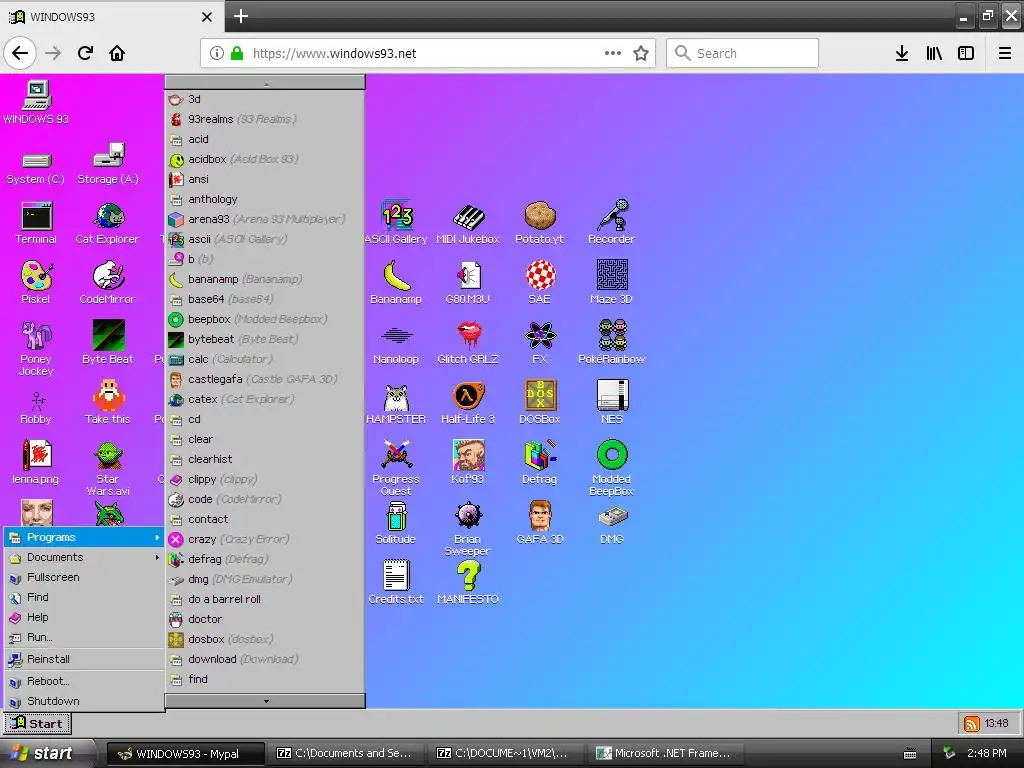Open the Star Wars.avi icon

click(x=108, y=468)
